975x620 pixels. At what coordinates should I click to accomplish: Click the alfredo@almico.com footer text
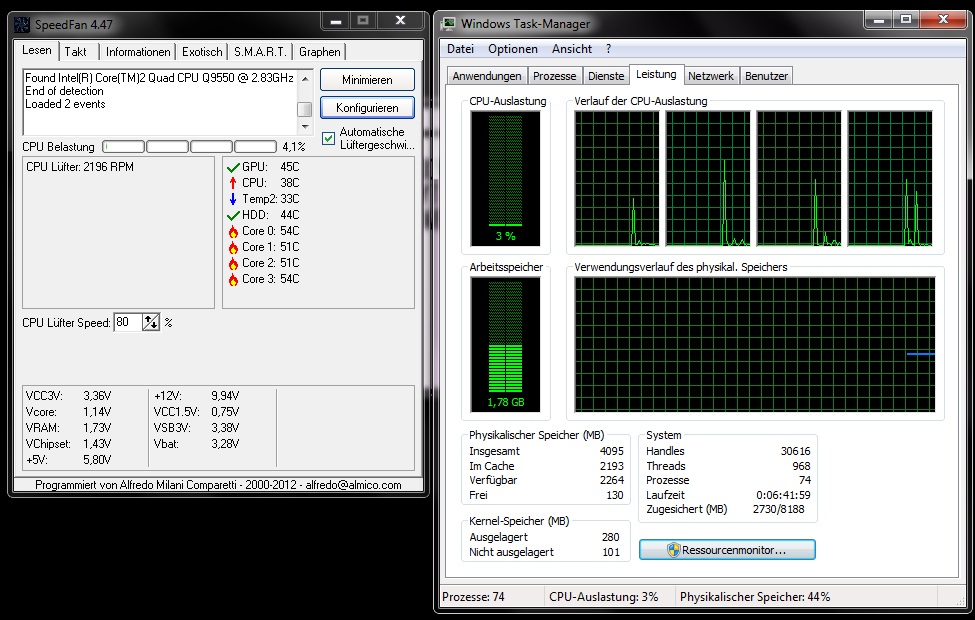(x=353, y=485)
